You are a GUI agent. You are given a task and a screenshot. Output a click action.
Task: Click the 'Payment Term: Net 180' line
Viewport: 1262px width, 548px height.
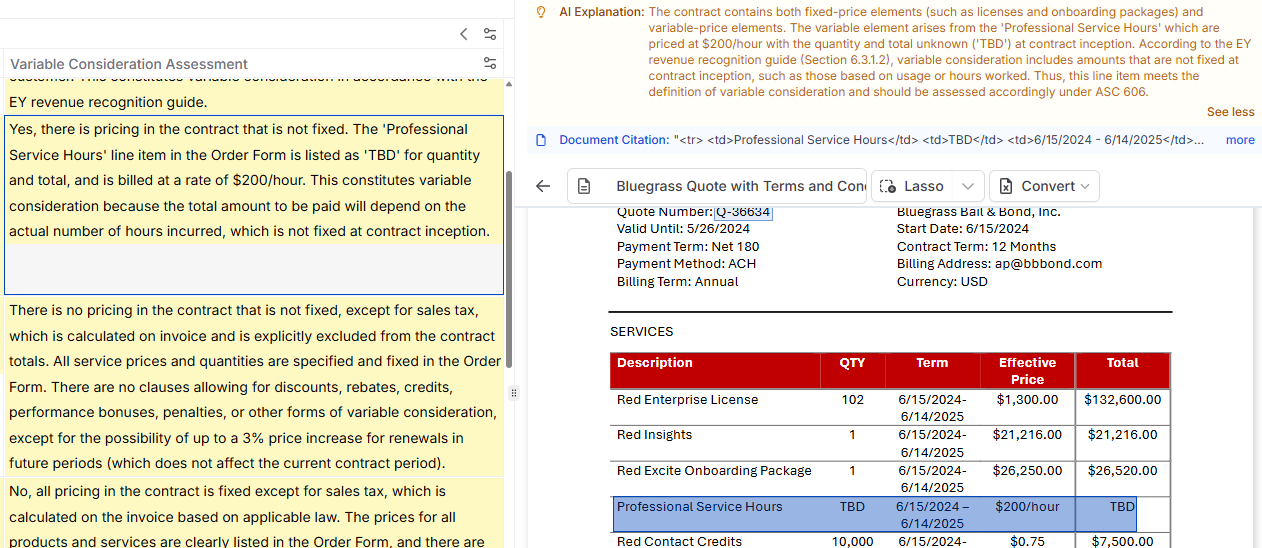pyautogui.click(x=688, y=246)
